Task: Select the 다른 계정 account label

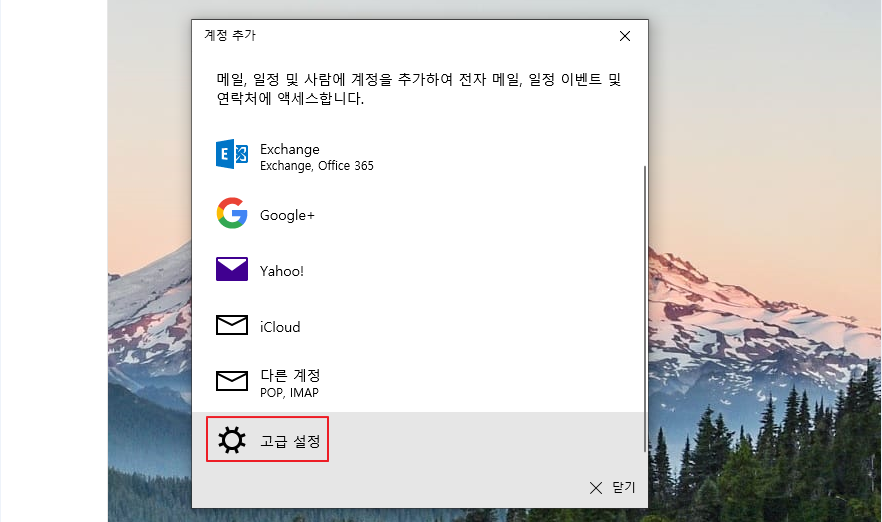Action: pos(290,375)
